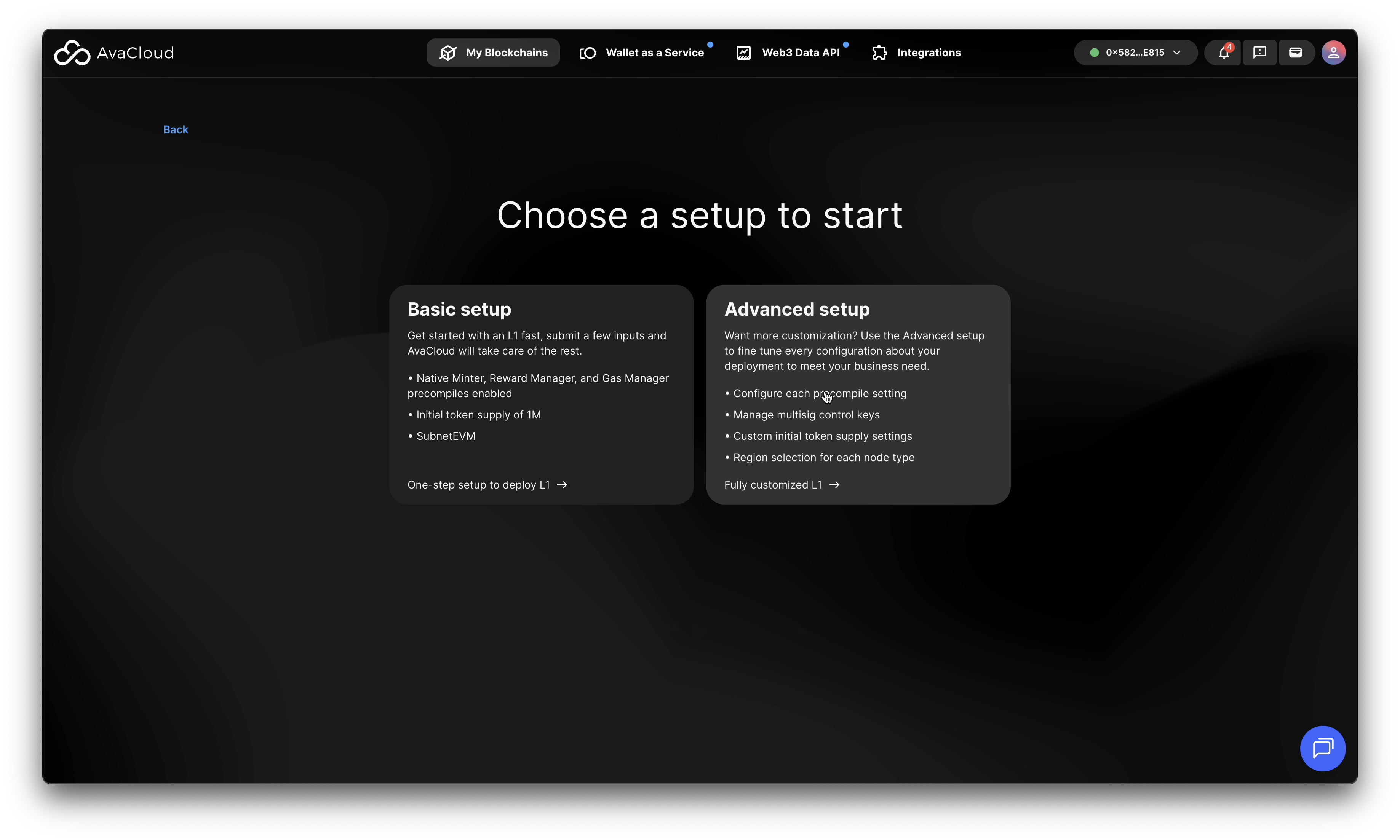Viewport: 1400px width, 840px height.
Task: Open the blue chat support bubble
Action: [1322, 748]
